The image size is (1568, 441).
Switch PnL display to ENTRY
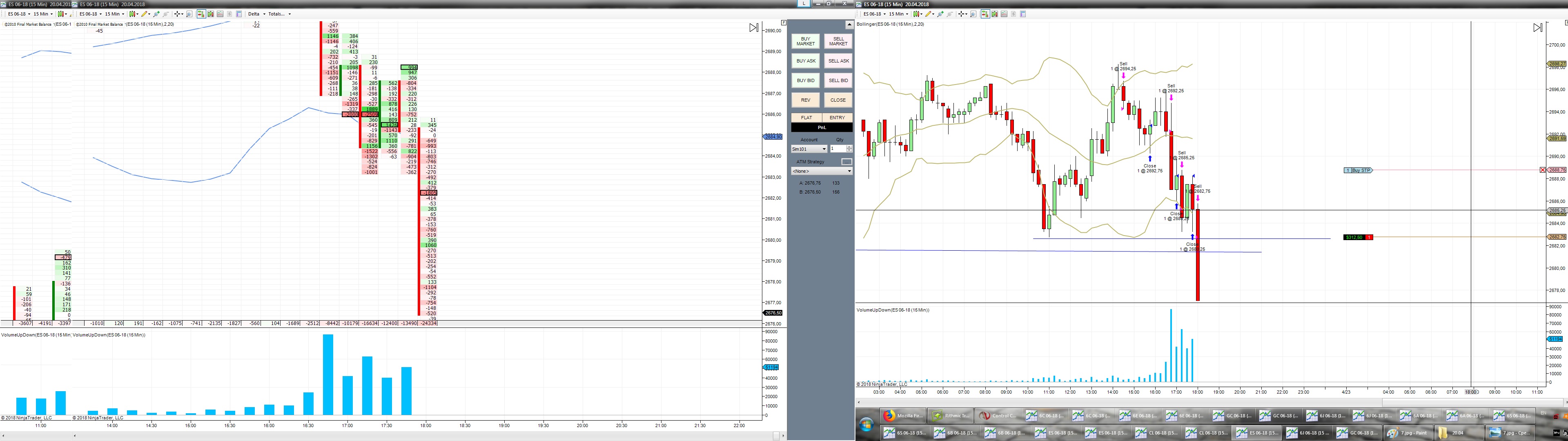pos(837,118)
